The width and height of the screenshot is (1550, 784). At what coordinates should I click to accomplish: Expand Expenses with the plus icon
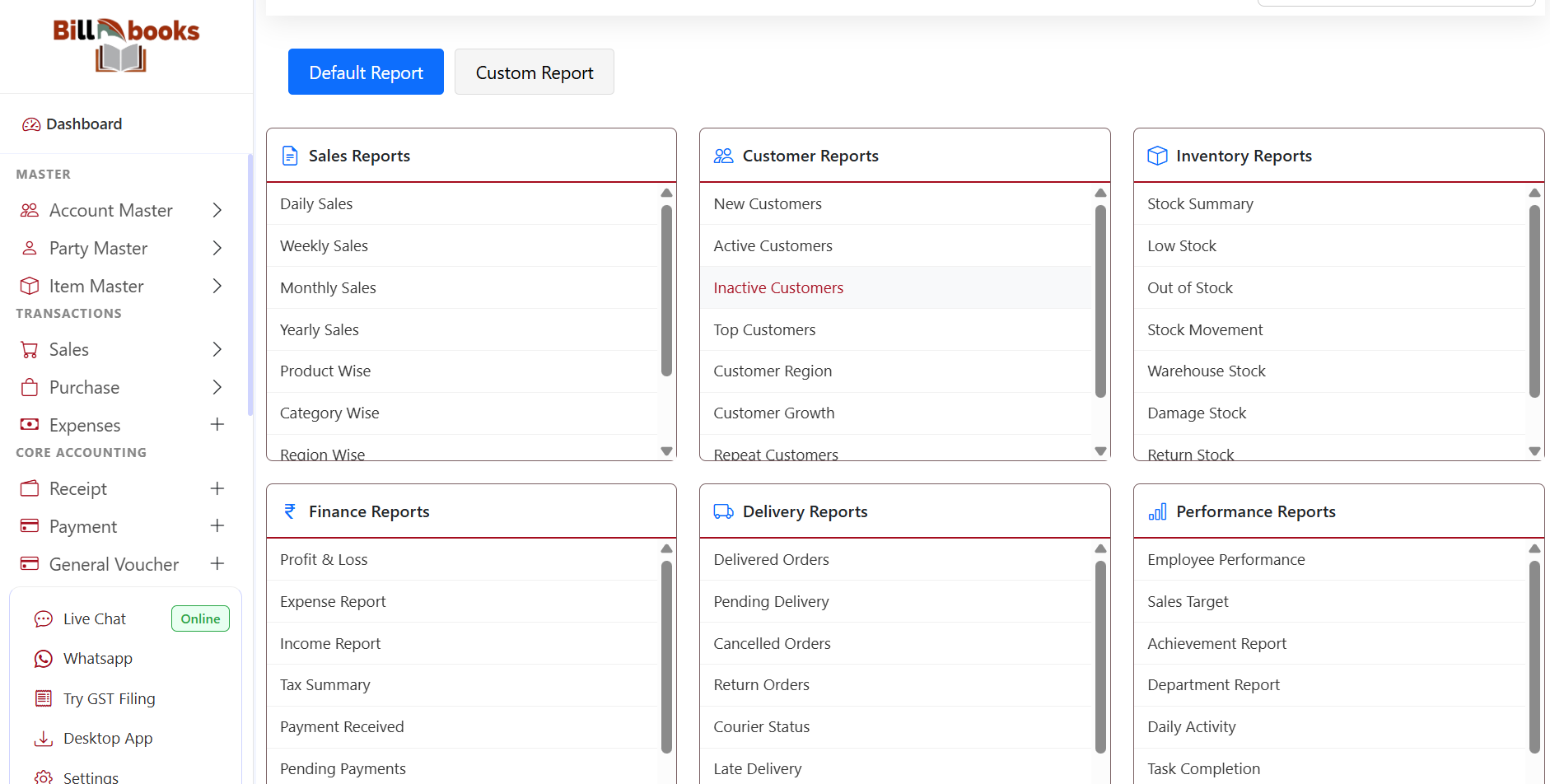tap(217, 425)
